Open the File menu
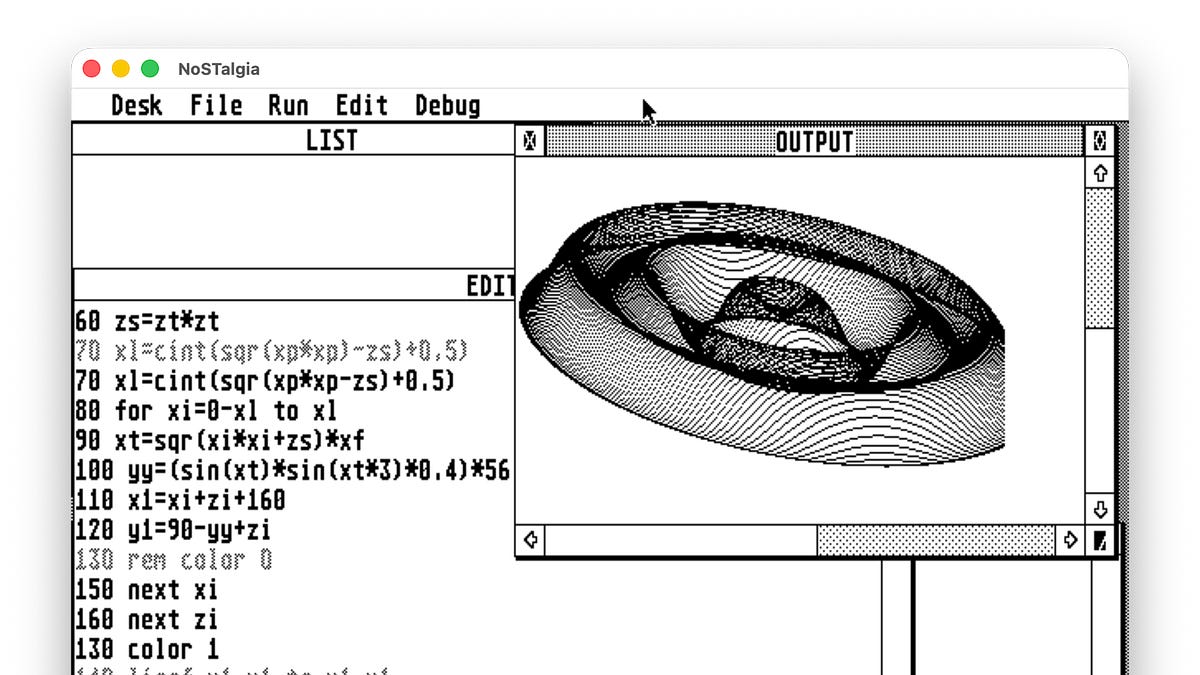This screenshot has width=1200, height=675. (x=216, y=105)
